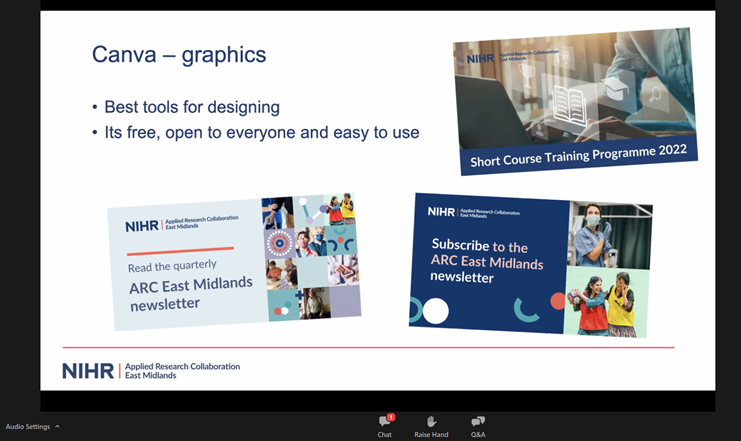Click the bullet about free and easy to use
741x441 pixels.
point(262,133)
